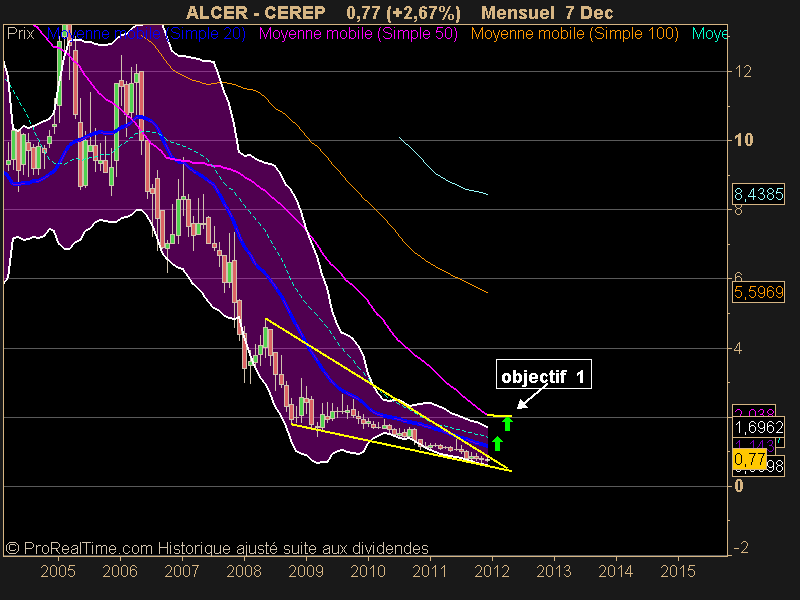Viewport: 800px width, 600px height.
Task: Select the 0,77 (+2,67%) quote in the header
Action: click(403, 13)
